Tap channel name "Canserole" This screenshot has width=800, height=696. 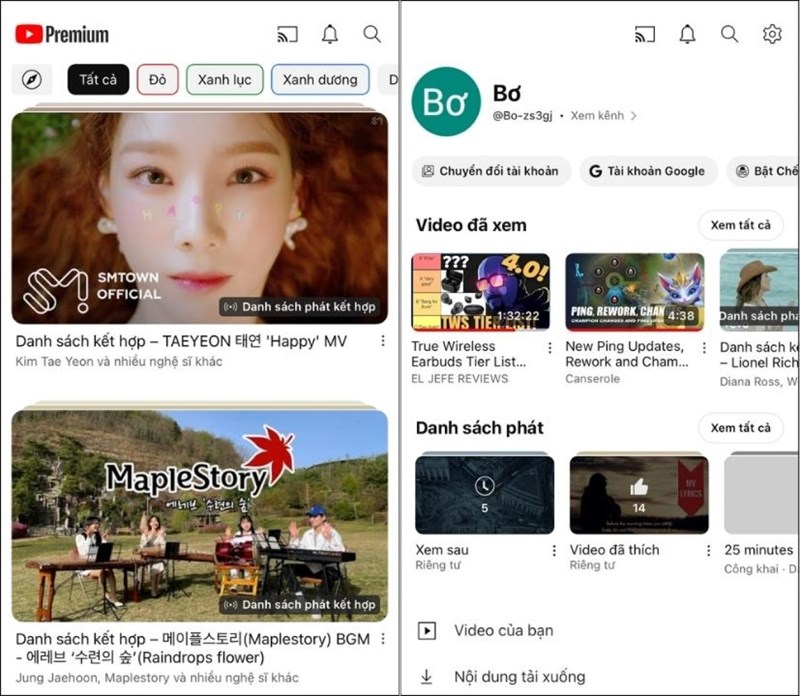coord(592,379)
